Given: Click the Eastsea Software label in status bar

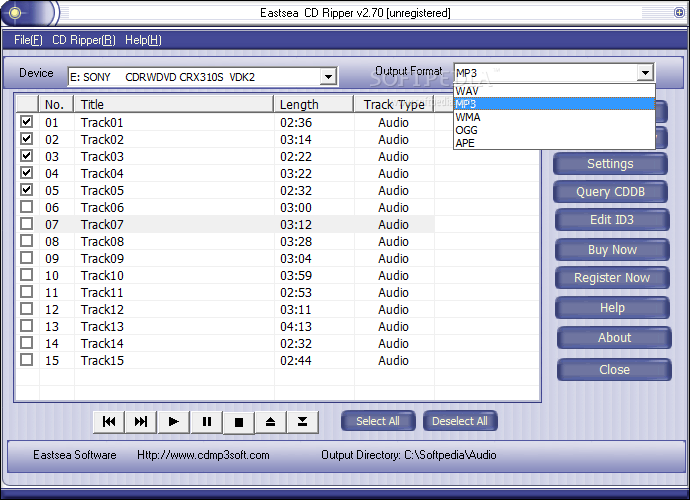Looking at the screenshot, I should pos(75,455).
